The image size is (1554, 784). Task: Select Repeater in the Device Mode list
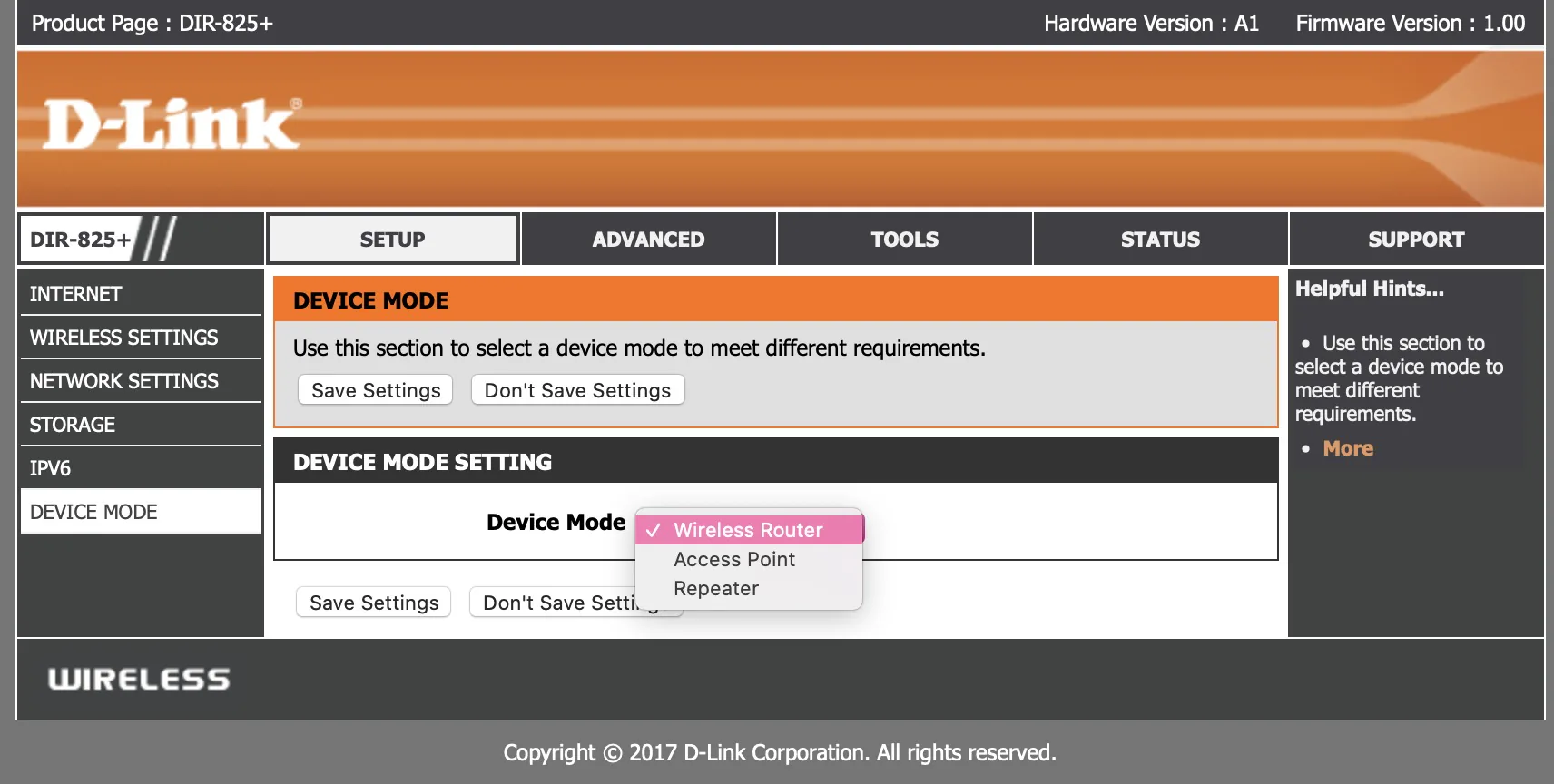click(750, 588)
